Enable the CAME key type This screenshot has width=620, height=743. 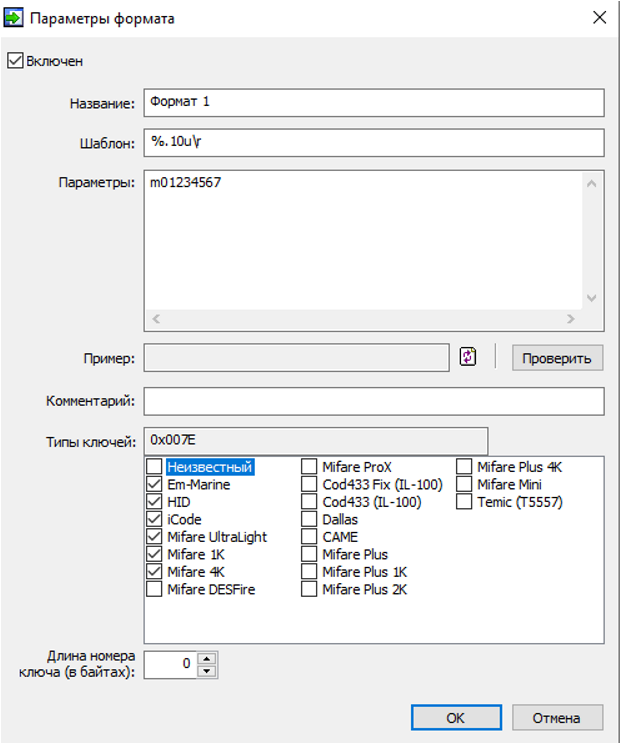click(x=309, y=537)
